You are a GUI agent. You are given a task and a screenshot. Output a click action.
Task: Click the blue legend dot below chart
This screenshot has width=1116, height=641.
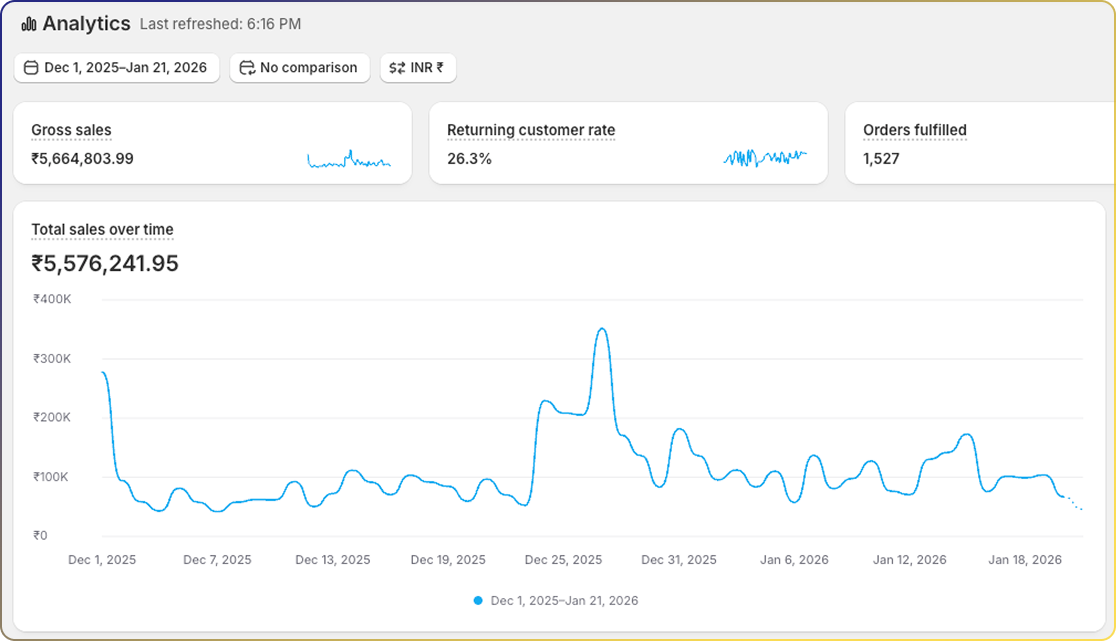click(x=478, y=601)
